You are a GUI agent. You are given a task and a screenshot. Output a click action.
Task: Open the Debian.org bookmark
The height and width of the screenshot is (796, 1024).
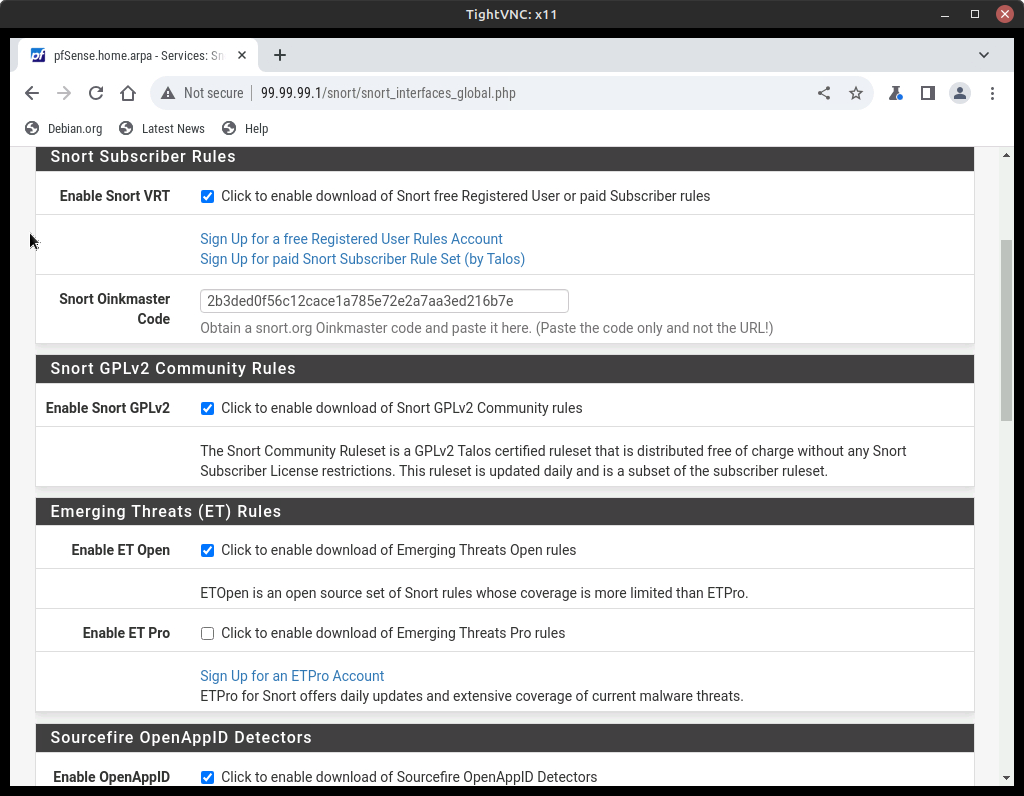63,129
